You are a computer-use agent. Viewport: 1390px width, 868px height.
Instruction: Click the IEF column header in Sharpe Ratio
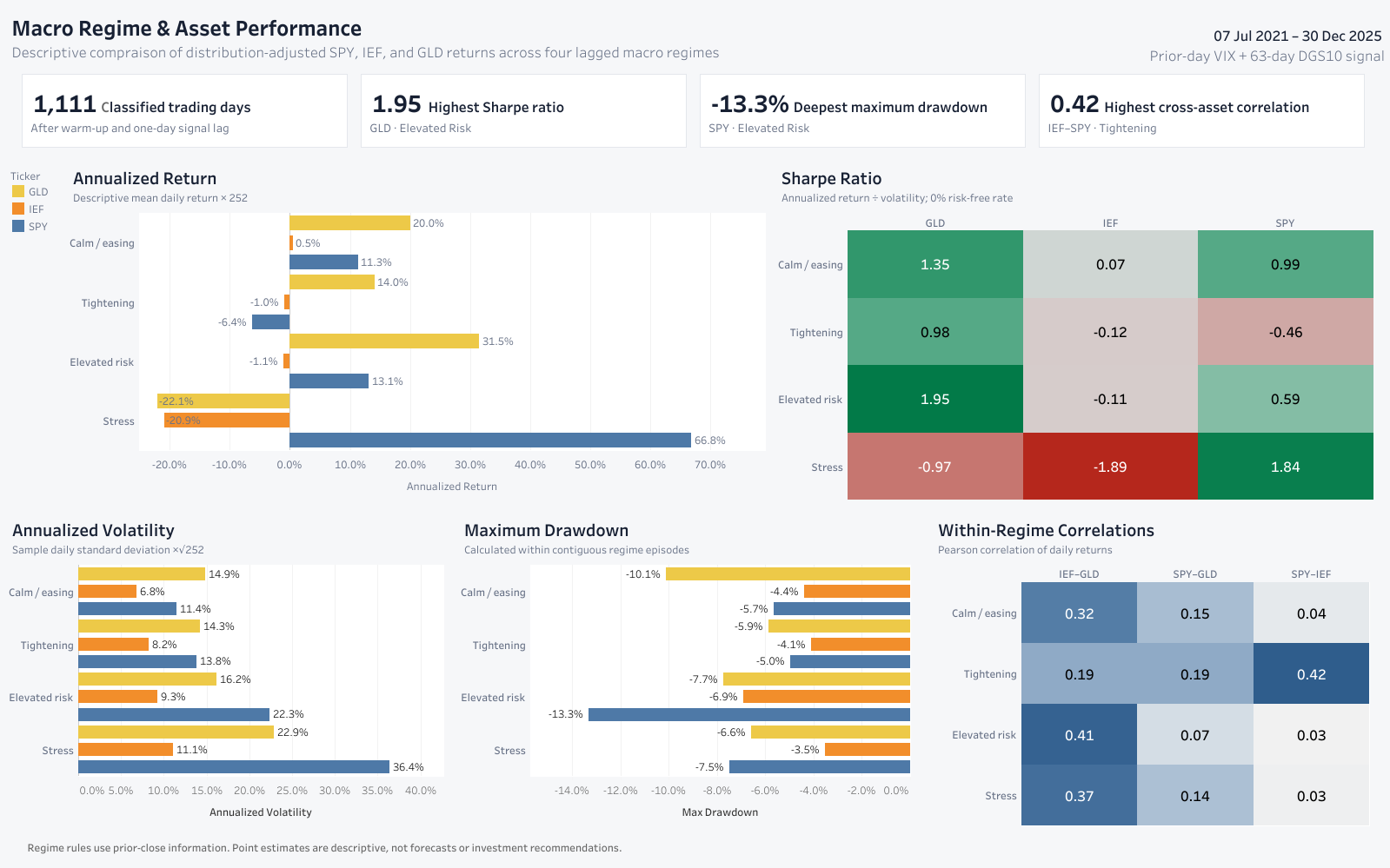(x=1110, y=223)
